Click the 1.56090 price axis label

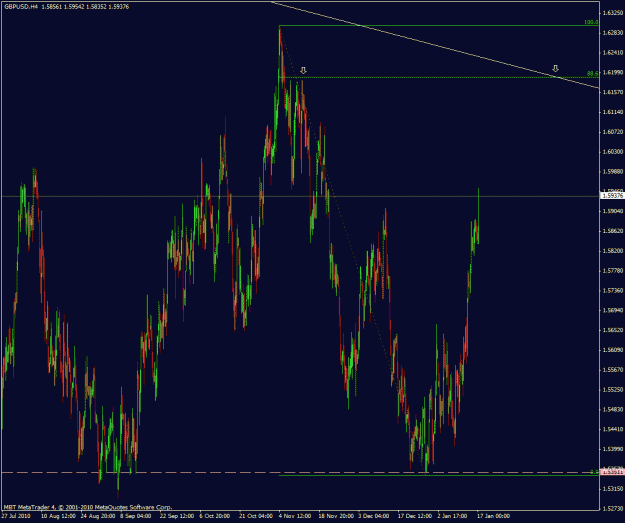click(613, 350)
